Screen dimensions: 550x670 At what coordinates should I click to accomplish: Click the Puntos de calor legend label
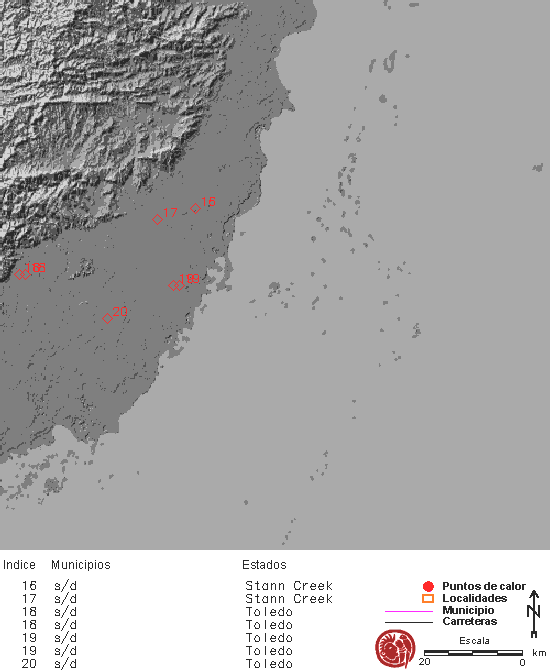click(484, 586)
